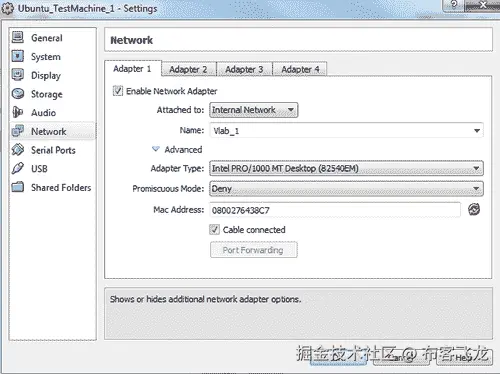The height and width of the screenshot is (374, 500).
Task: Switch to the Adapter 3 tab
Action: (x=244, y=69)
